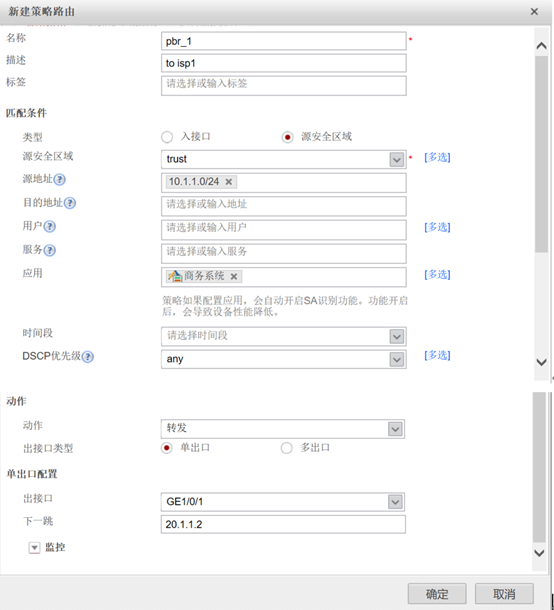
Task: Open help icon next to DSCP优先级
Action: tap(88, 357)
